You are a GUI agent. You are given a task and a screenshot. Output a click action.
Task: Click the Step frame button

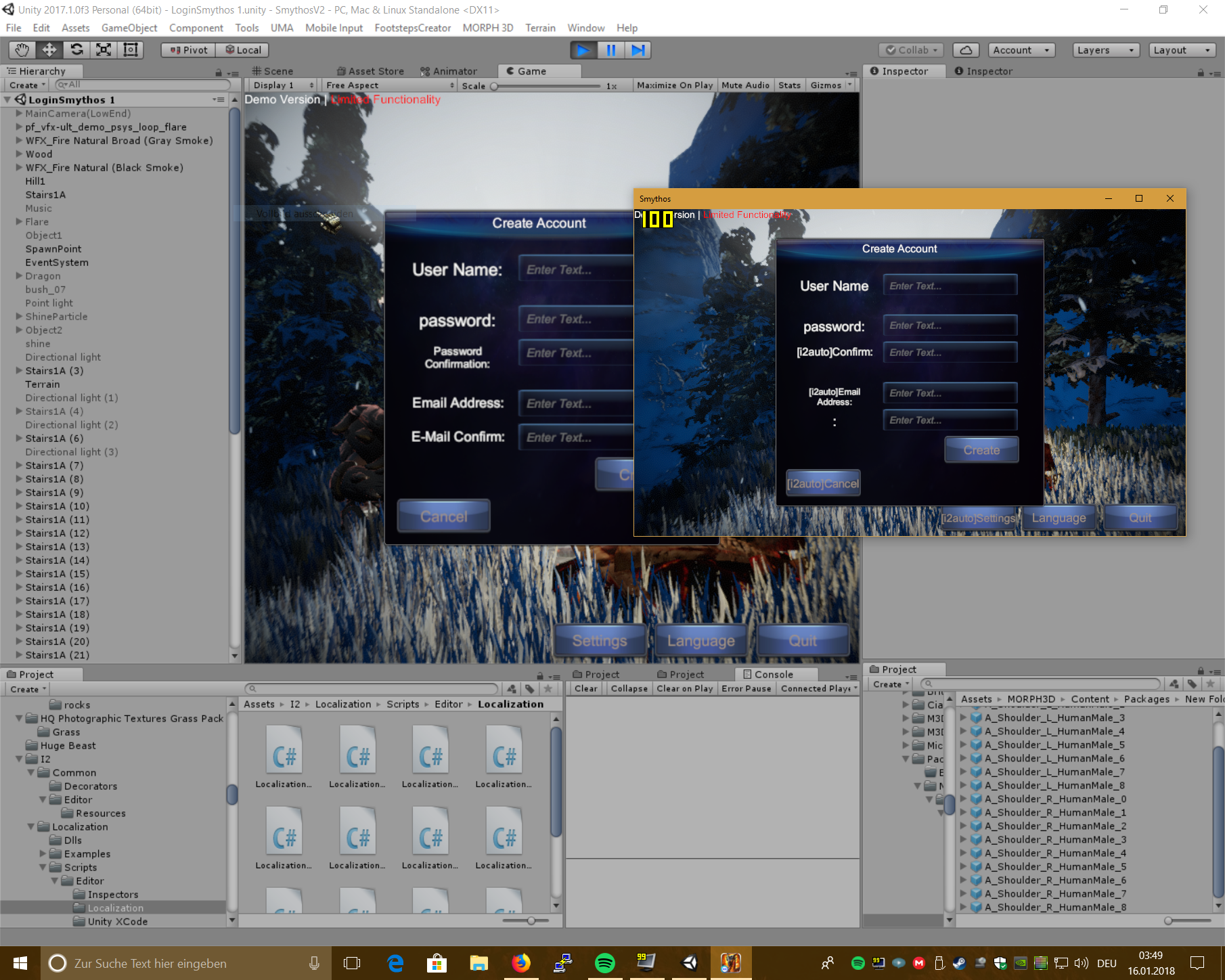point(638,50)
